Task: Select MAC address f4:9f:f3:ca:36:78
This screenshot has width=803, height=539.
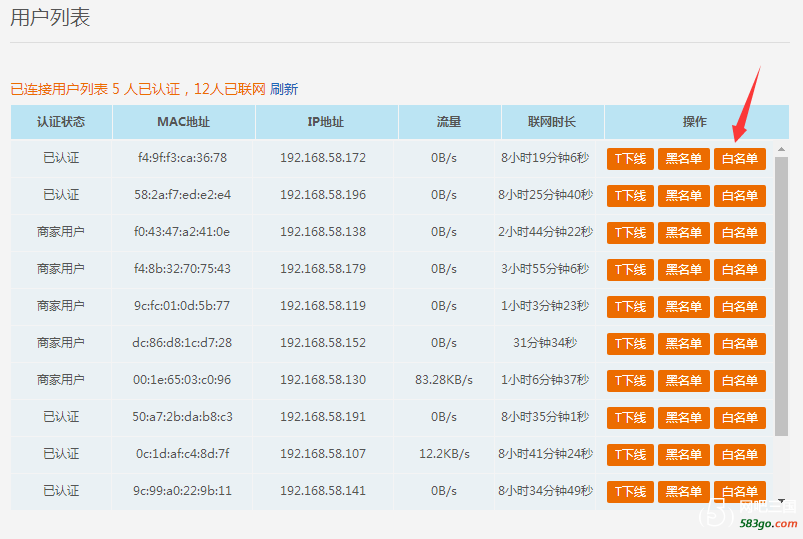Action: pos(182,158)
